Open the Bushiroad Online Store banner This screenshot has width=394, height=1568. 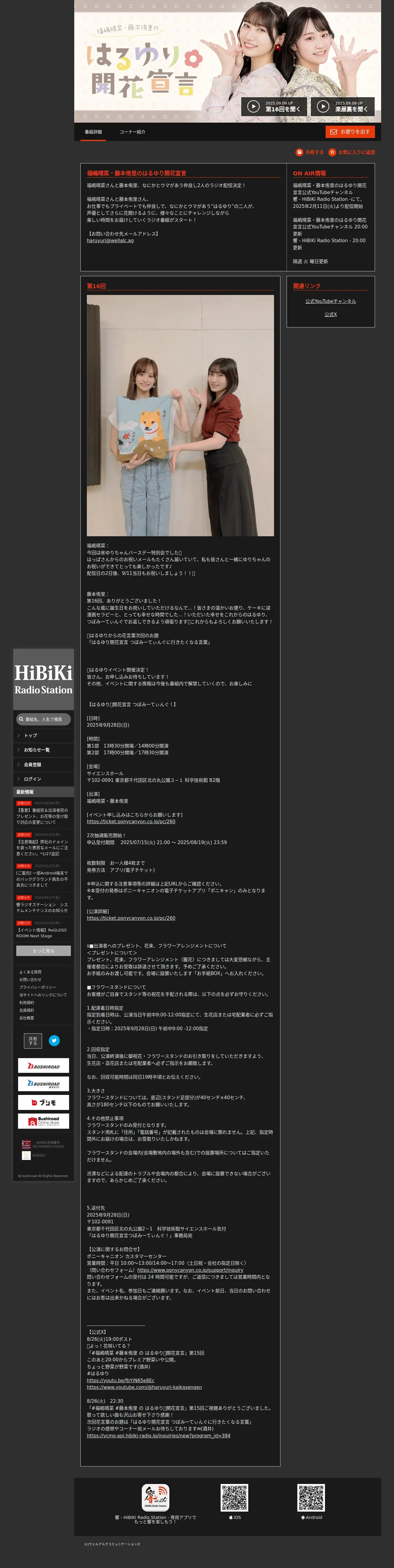click(43, 1121)
